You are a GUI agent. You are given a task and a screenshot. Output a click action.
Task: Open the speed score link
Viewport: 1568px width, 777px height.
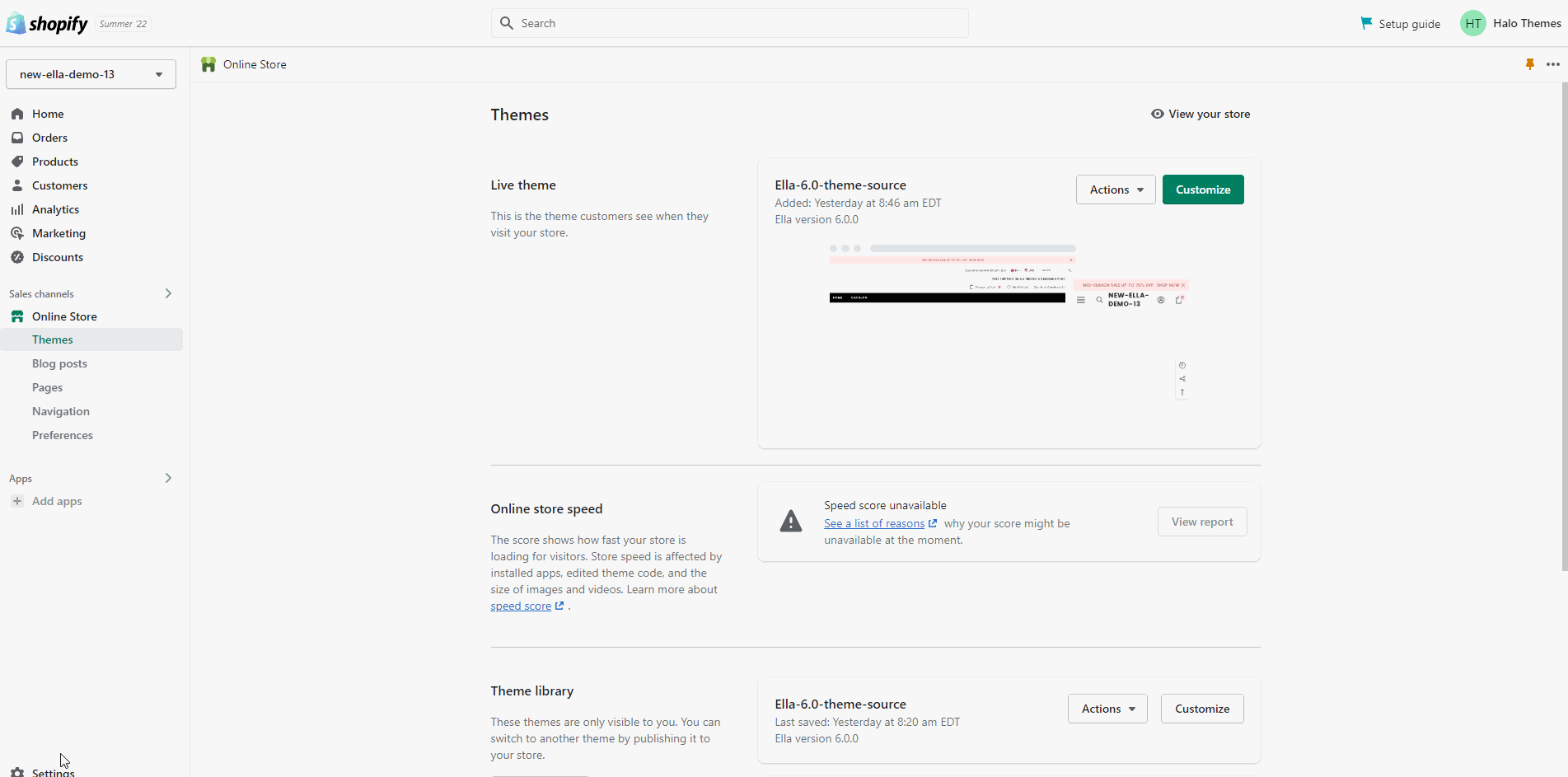click(521, 606)
